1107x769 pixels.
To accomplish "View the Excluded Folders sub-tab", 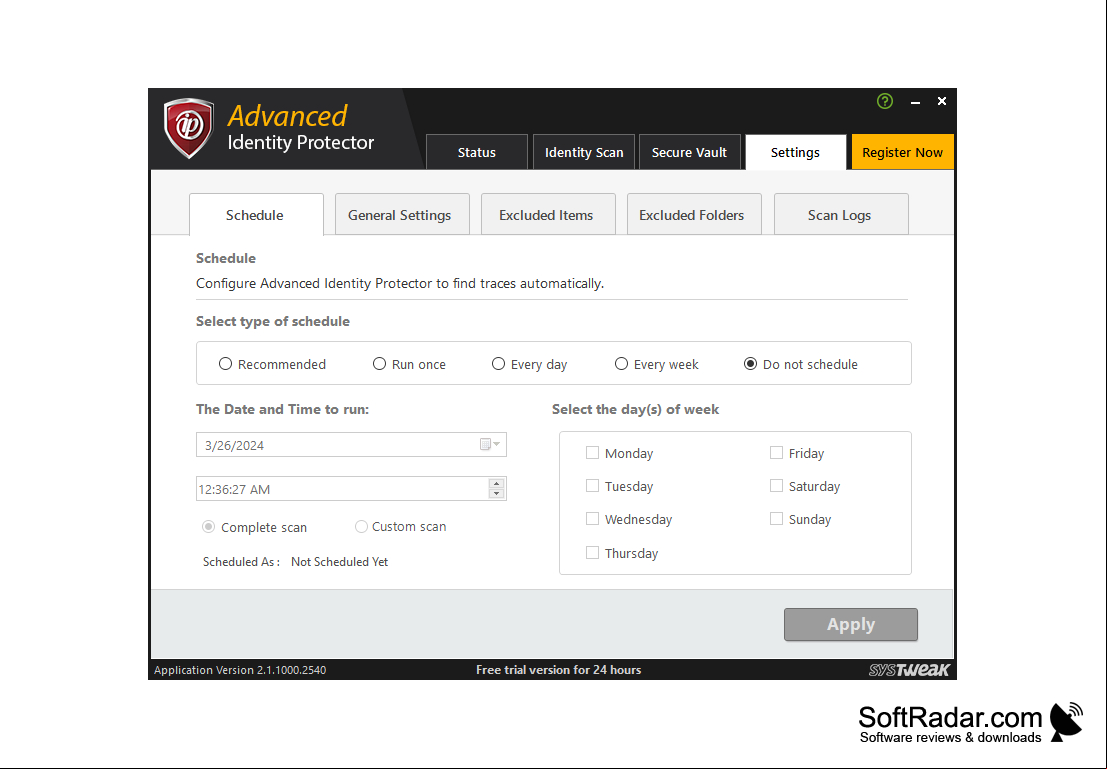I will click(694, 214).
